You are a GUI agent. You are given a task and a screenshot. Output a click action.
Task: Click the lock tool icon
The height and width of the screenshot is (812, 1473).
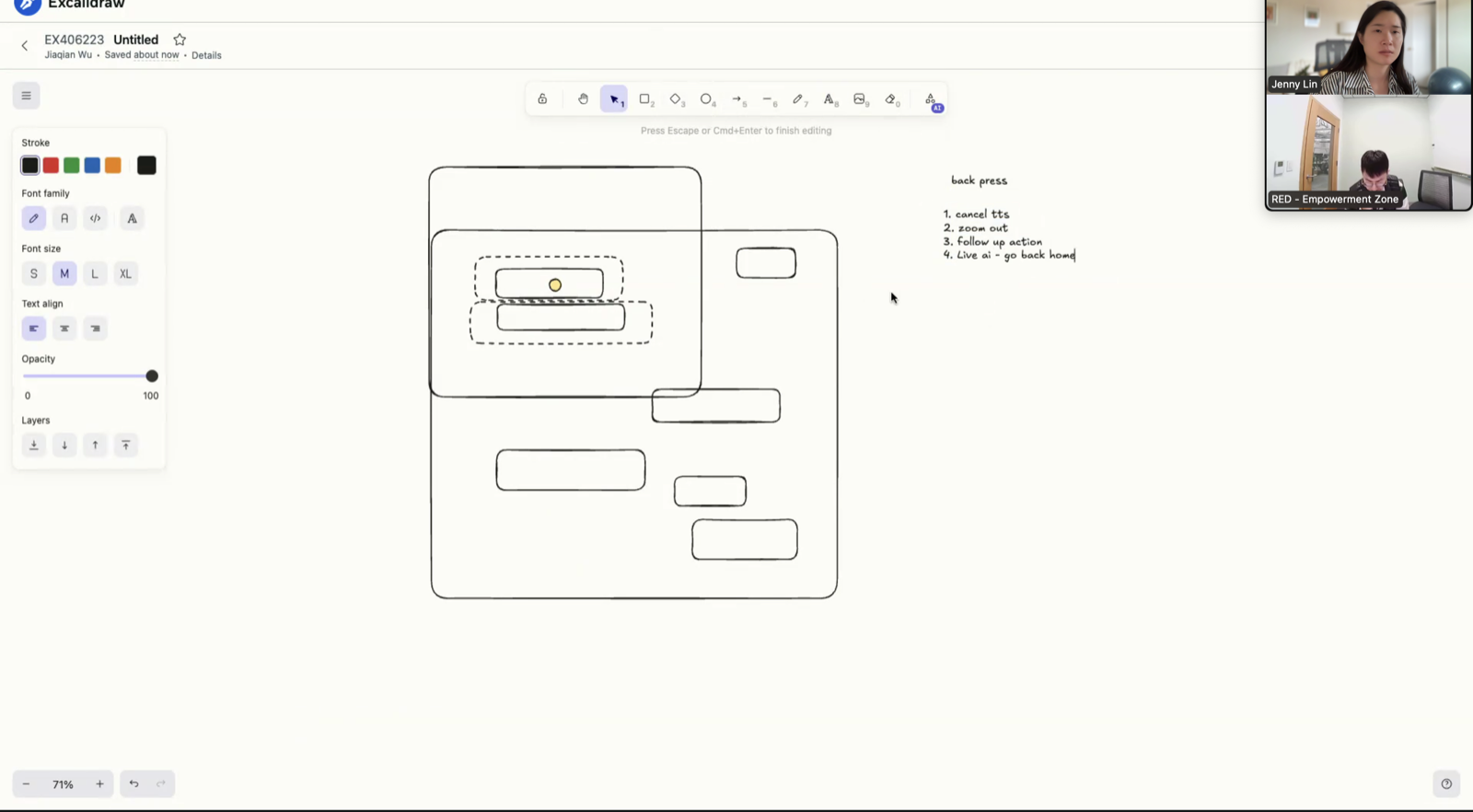(542, 99)
